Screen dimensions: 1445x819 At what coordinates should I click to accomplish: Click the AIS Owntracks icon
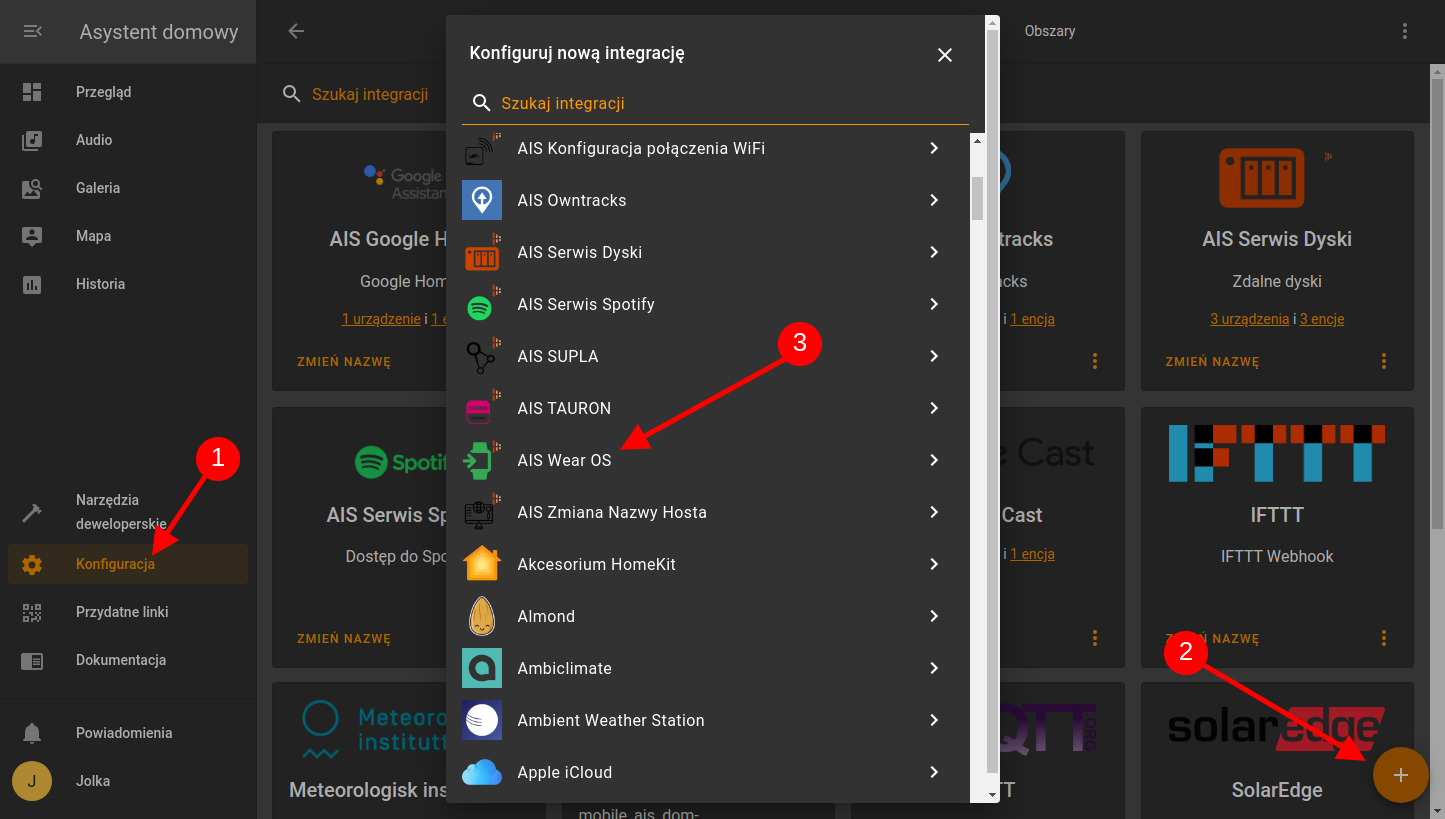coord(482,200)
